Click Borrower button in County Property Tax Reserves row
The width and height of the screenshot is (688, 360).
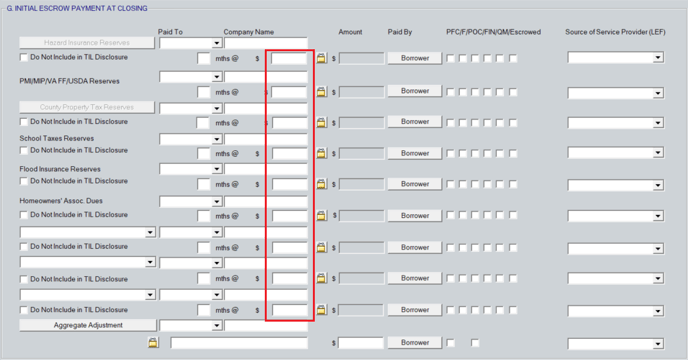415,122
